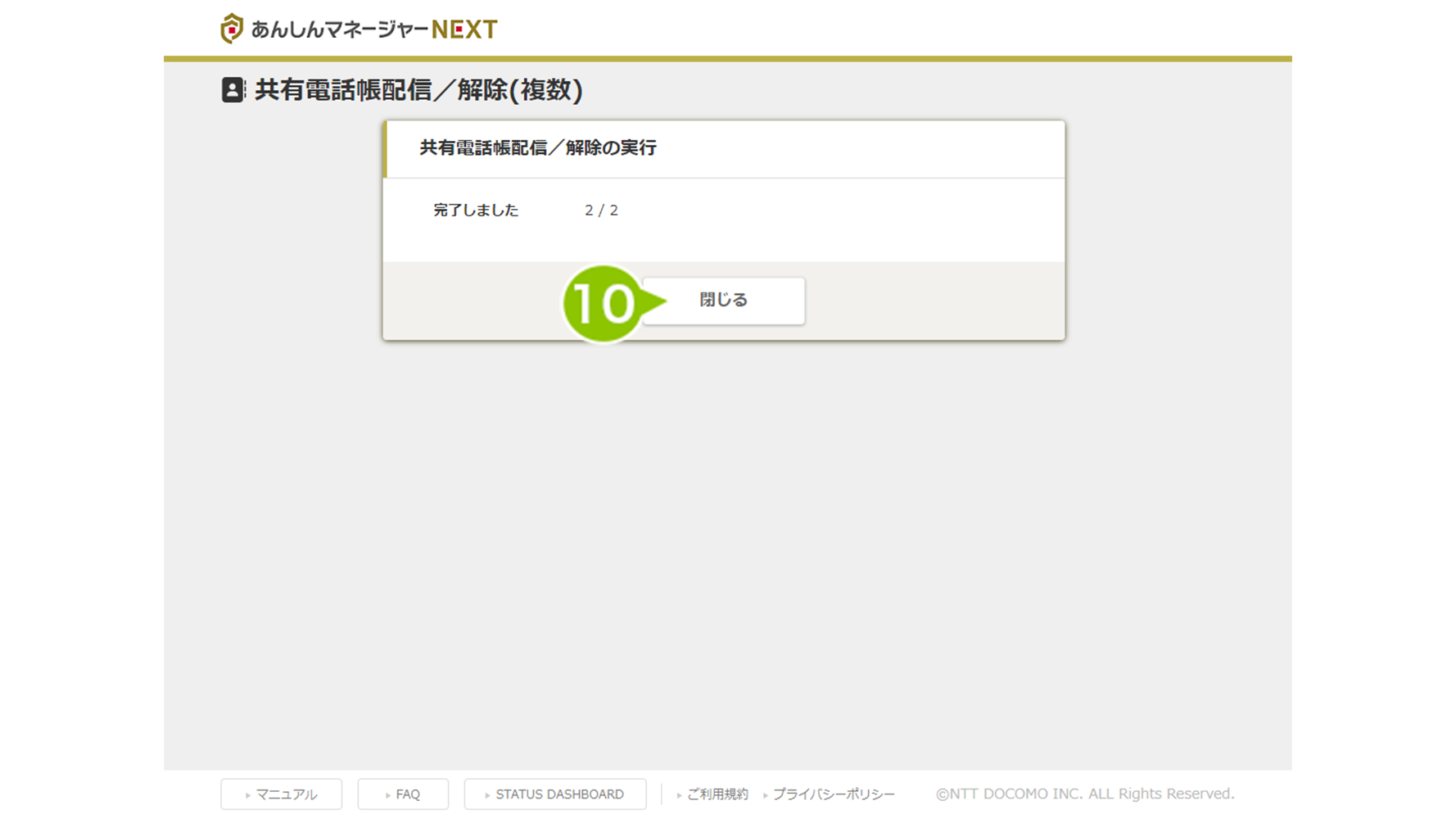Click the 共有電話帳配信／解除(複数) page heading
Screen dimensions: 1456x819
click(418, 90)
